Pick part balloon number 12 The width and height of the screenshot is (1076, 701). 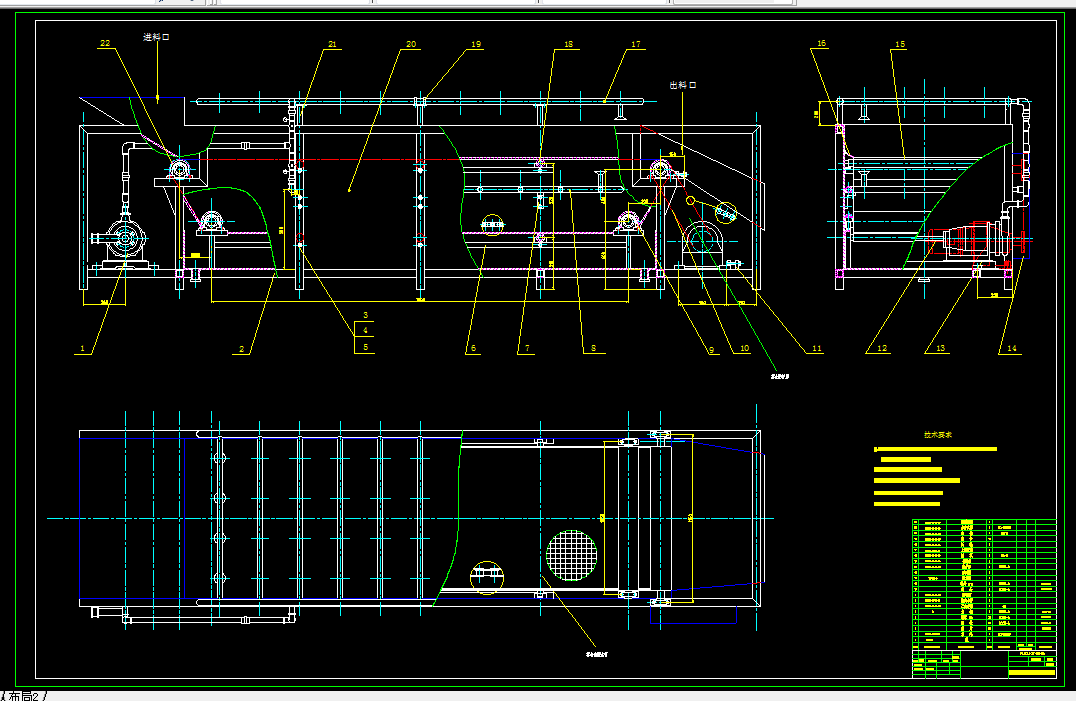pos(882,348)
